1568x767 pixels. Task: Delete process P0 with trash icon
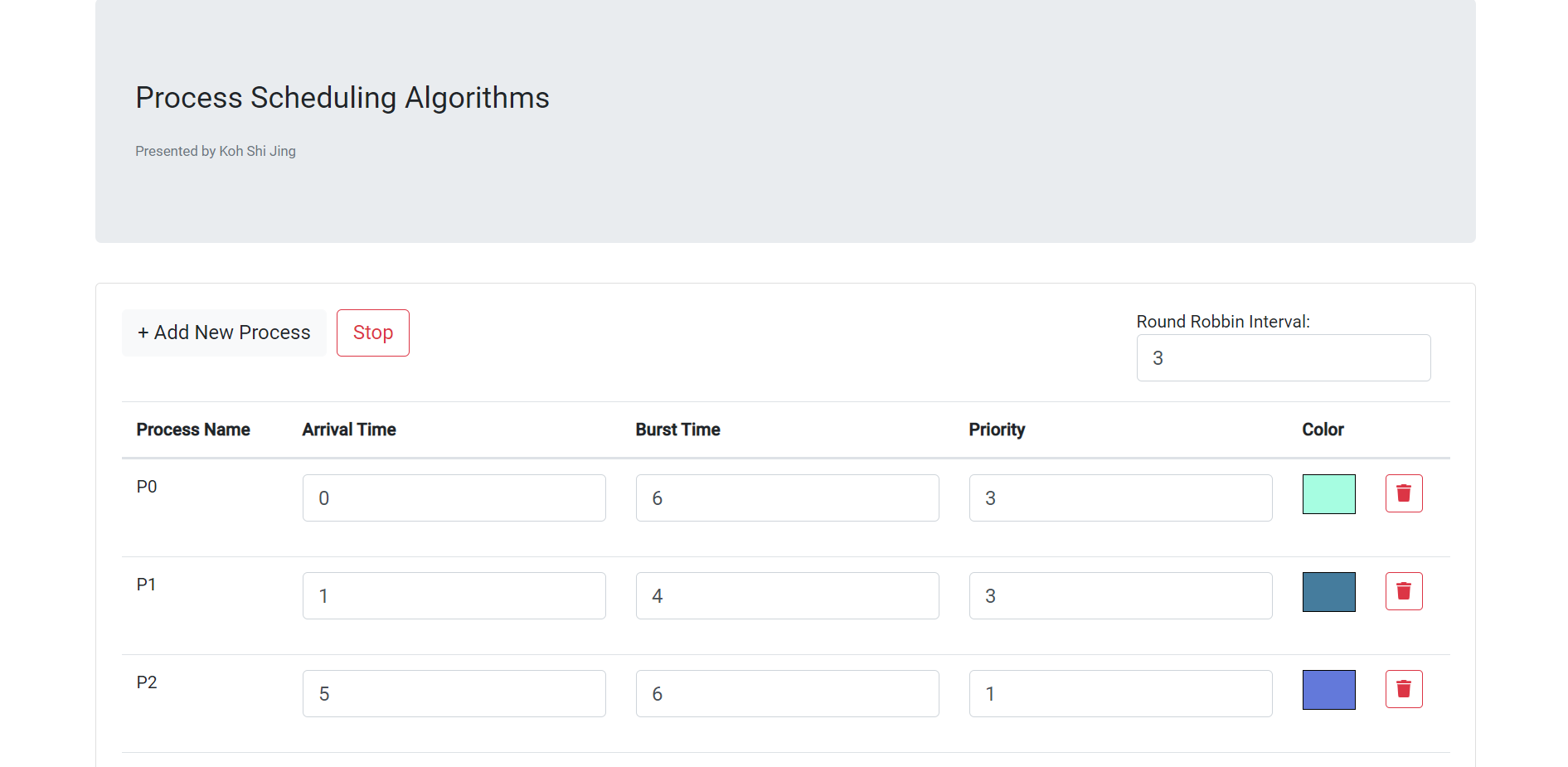[x=1404, y=493]
